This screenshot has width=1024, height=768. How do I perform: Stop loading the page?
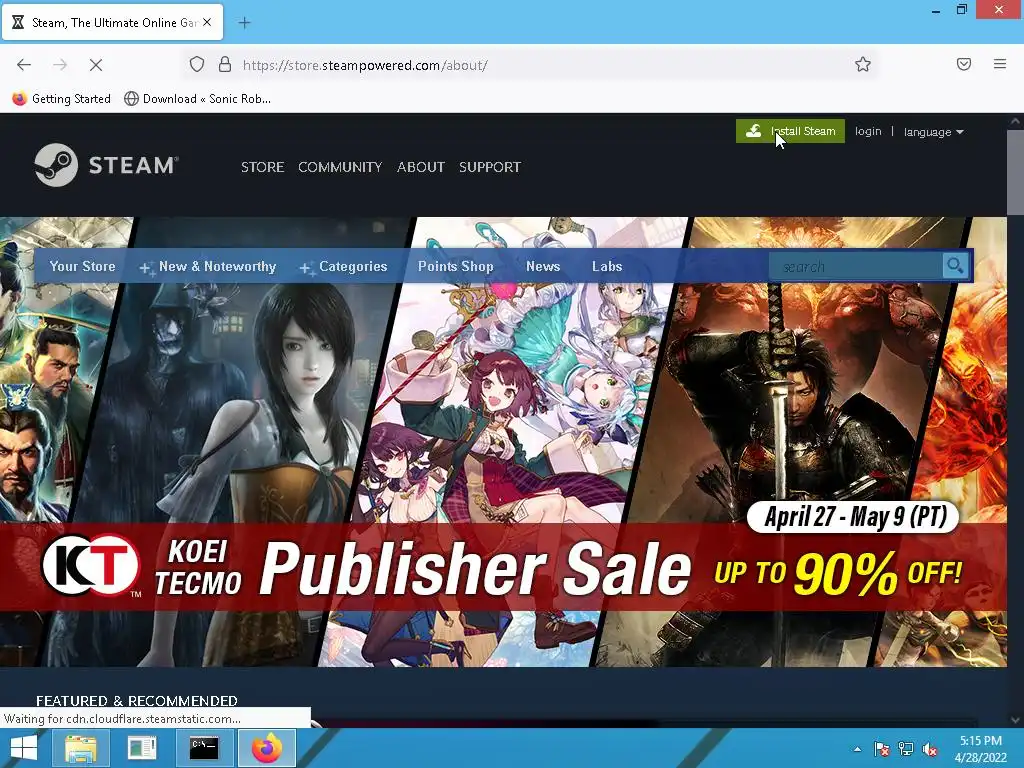coord(96,65)
